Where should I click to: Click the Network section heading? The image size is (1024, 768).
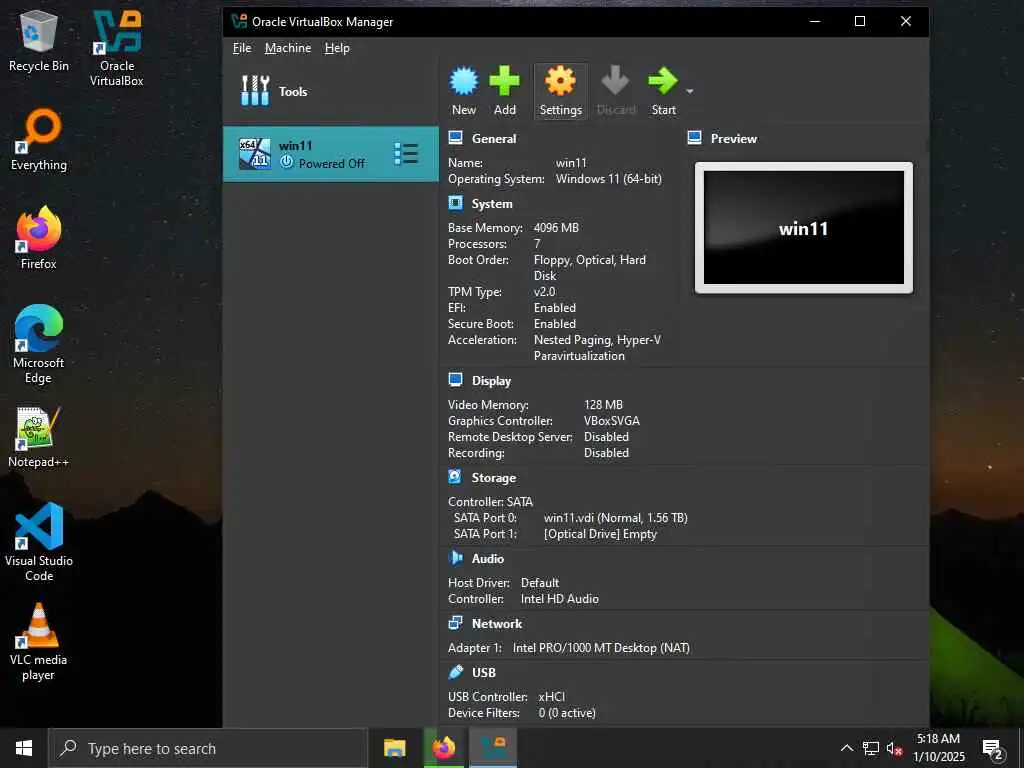coord(497,624)
